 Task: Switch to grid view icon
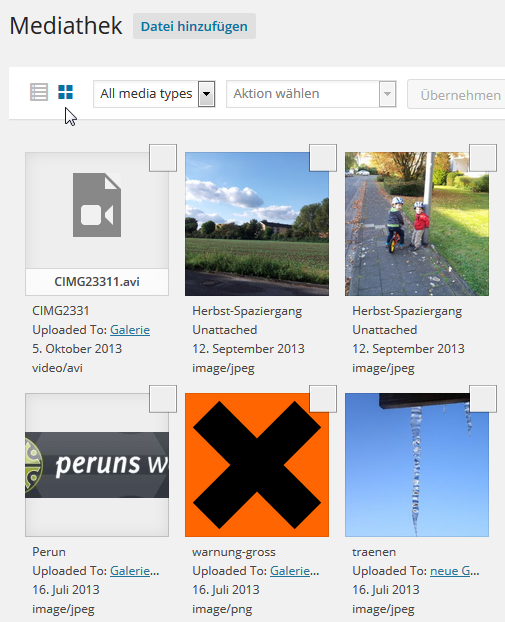tap(65, 92)
